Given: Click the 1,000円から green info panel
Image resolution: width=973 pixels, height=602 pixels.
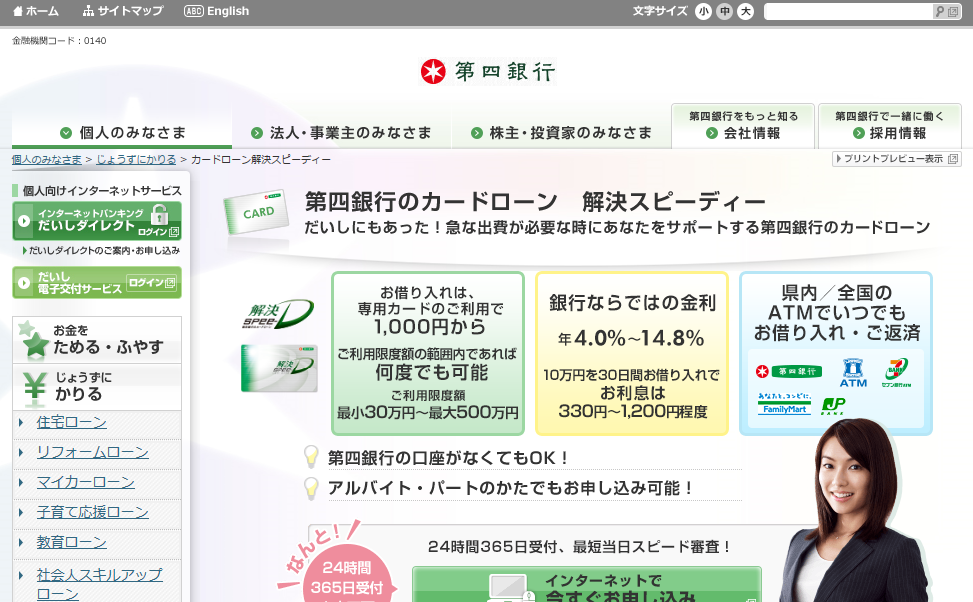Looking at the screenshot, I should pos(428,353).
